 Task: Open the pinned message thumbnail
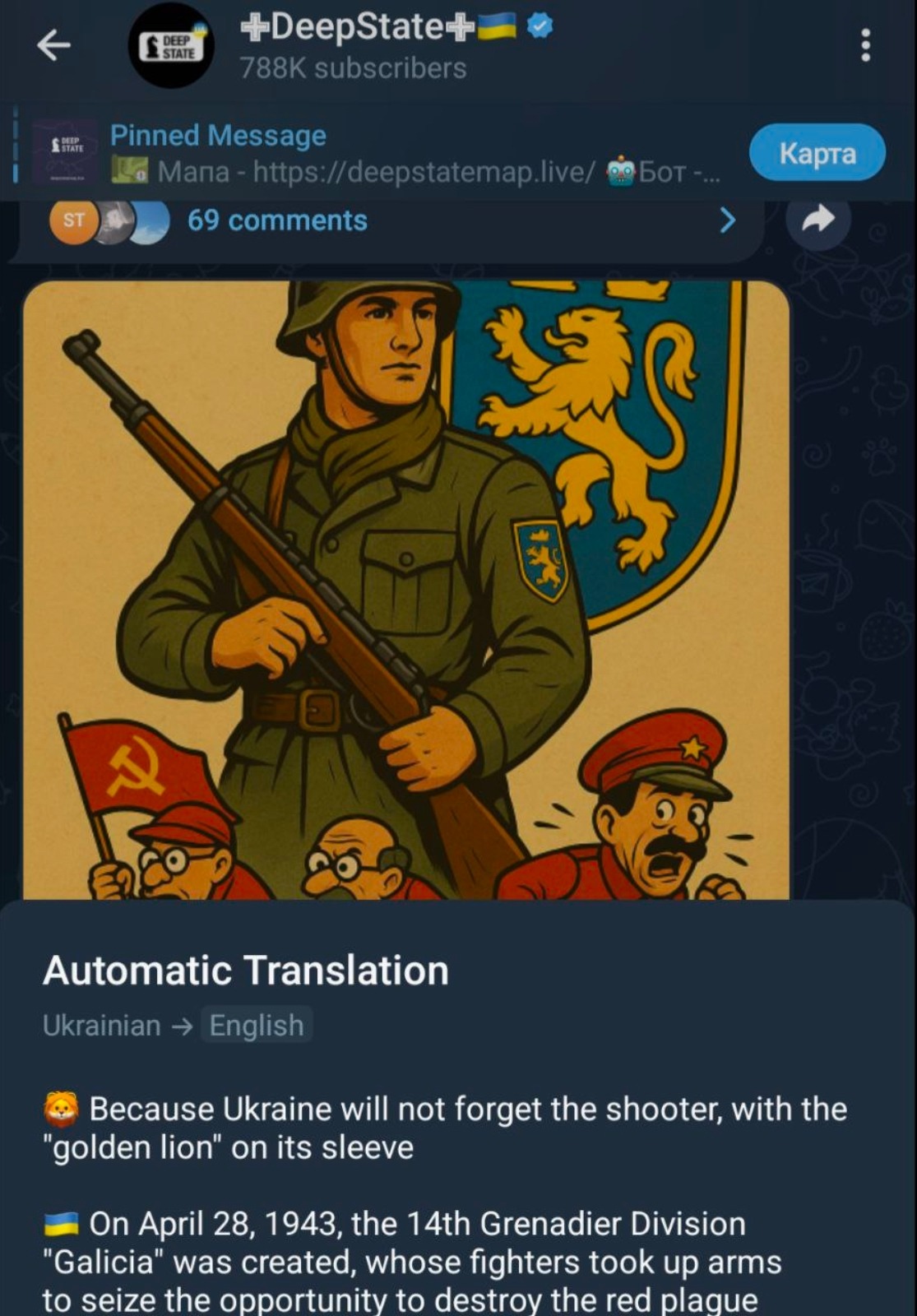65,151
